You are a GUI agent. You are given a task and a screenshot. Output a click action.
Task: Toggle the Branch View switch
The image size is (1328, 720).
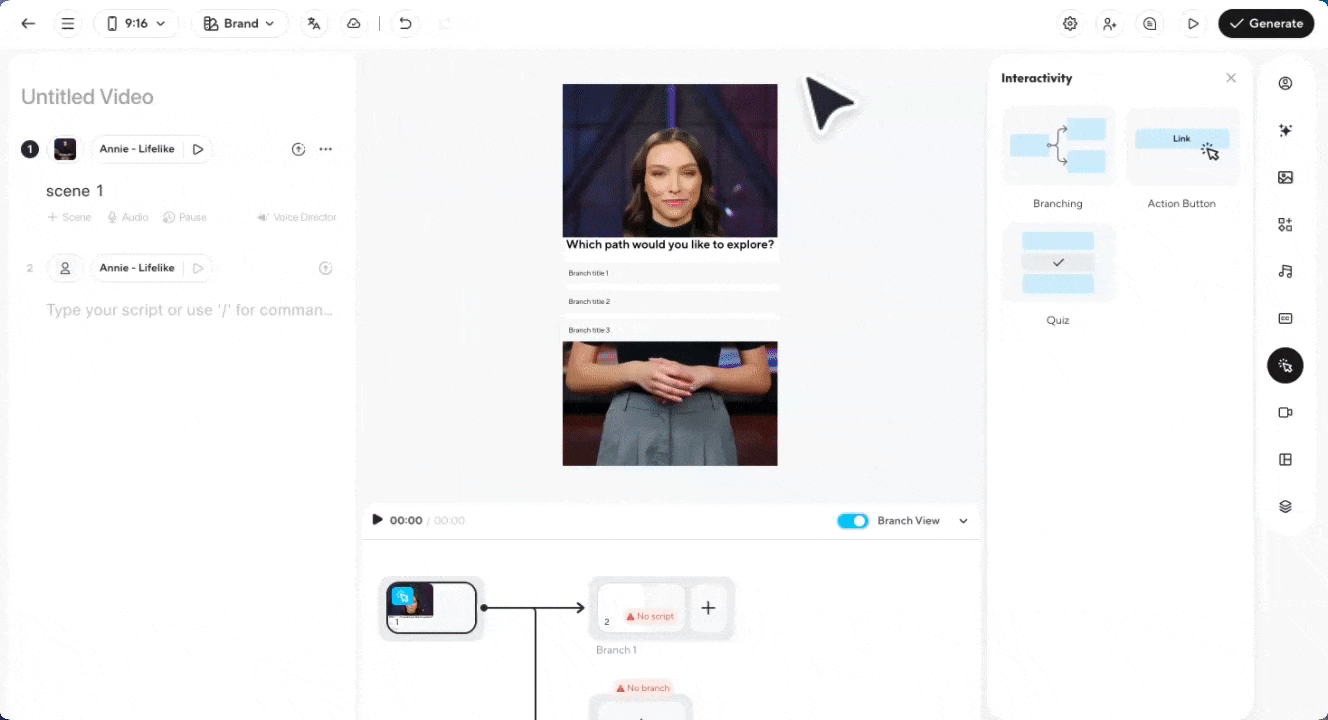(x=852, y=521)
